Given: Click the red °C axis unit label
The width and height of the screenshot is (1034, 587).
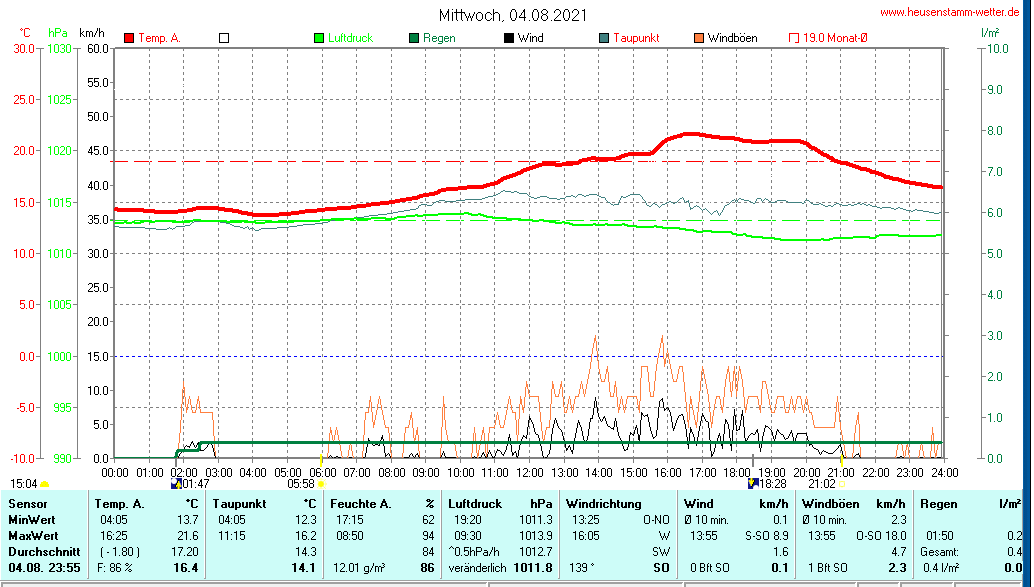Looking at the screenshot, I should pos(24,33).
